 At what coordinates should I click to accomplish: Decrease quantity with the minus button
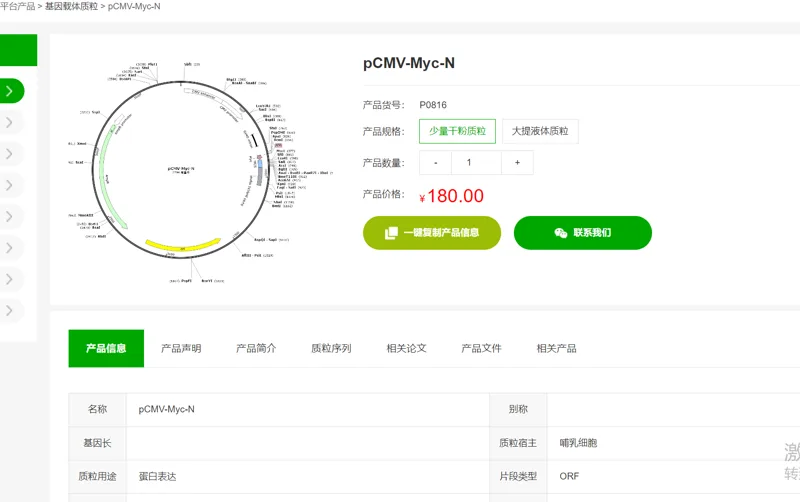[x=435, y=163]
